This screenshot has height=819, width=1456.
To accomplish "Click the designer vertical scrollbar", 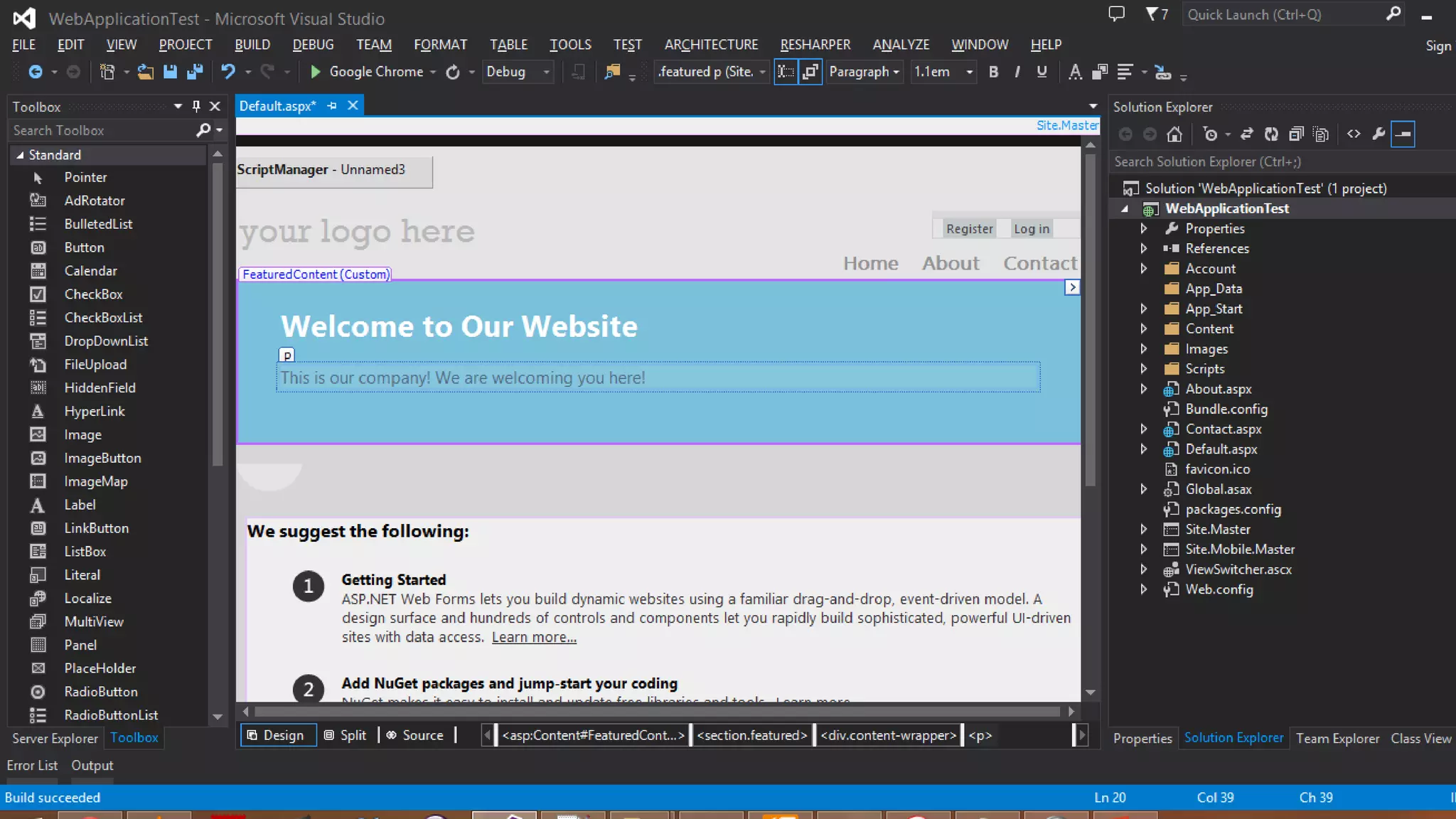I will click(1091, 320).
